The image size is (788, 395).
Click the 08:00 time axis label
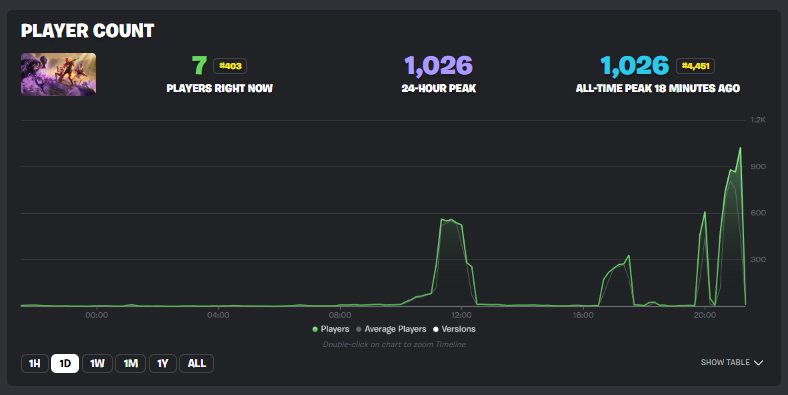340,315
